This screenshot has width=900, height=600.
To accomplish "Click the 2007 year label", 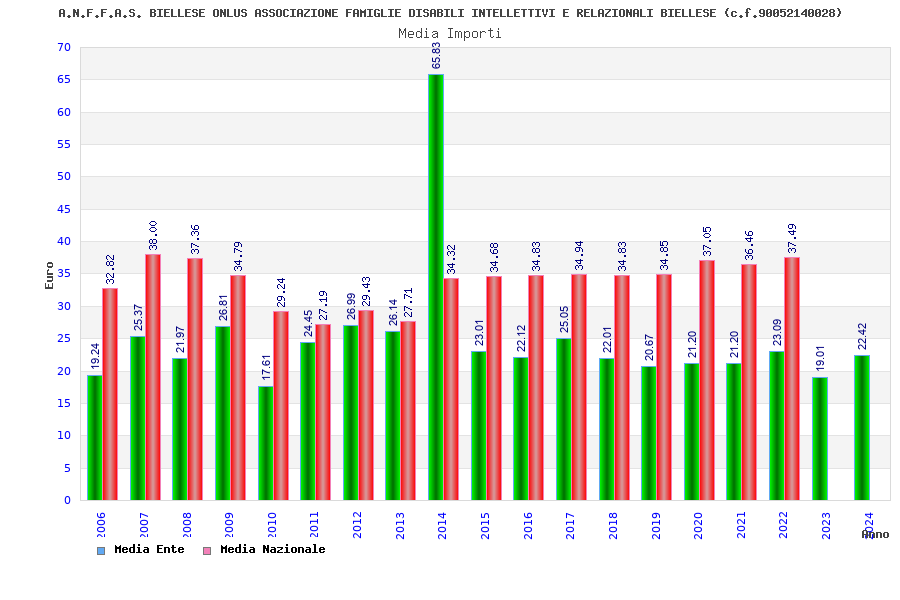I will [143, 525].
